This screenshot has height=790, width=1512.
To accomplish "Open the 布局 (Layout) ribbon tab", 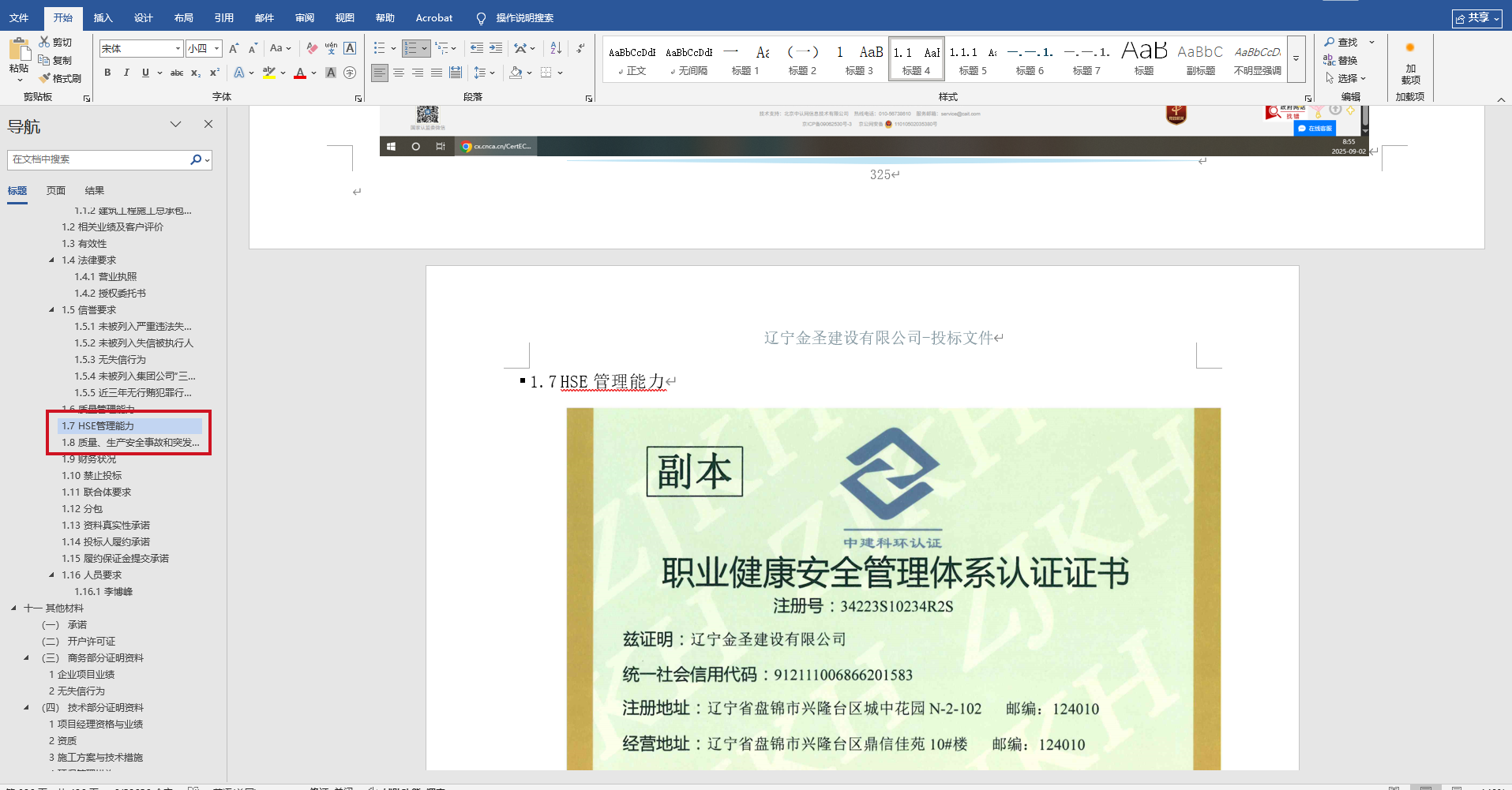I will tap(184, 17).
